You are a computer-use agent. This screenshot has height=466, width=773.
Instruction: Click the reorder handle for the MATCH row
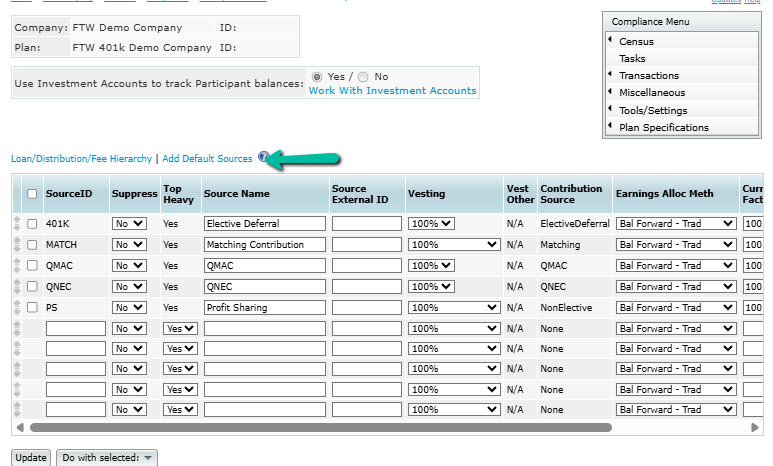point(17,245)
